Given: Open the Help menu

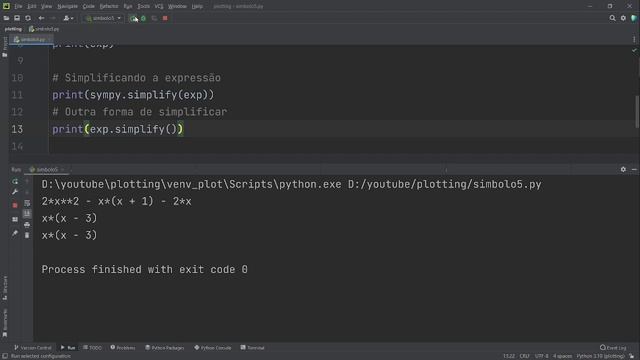Looking at the screenshot, I should point(197,6).
